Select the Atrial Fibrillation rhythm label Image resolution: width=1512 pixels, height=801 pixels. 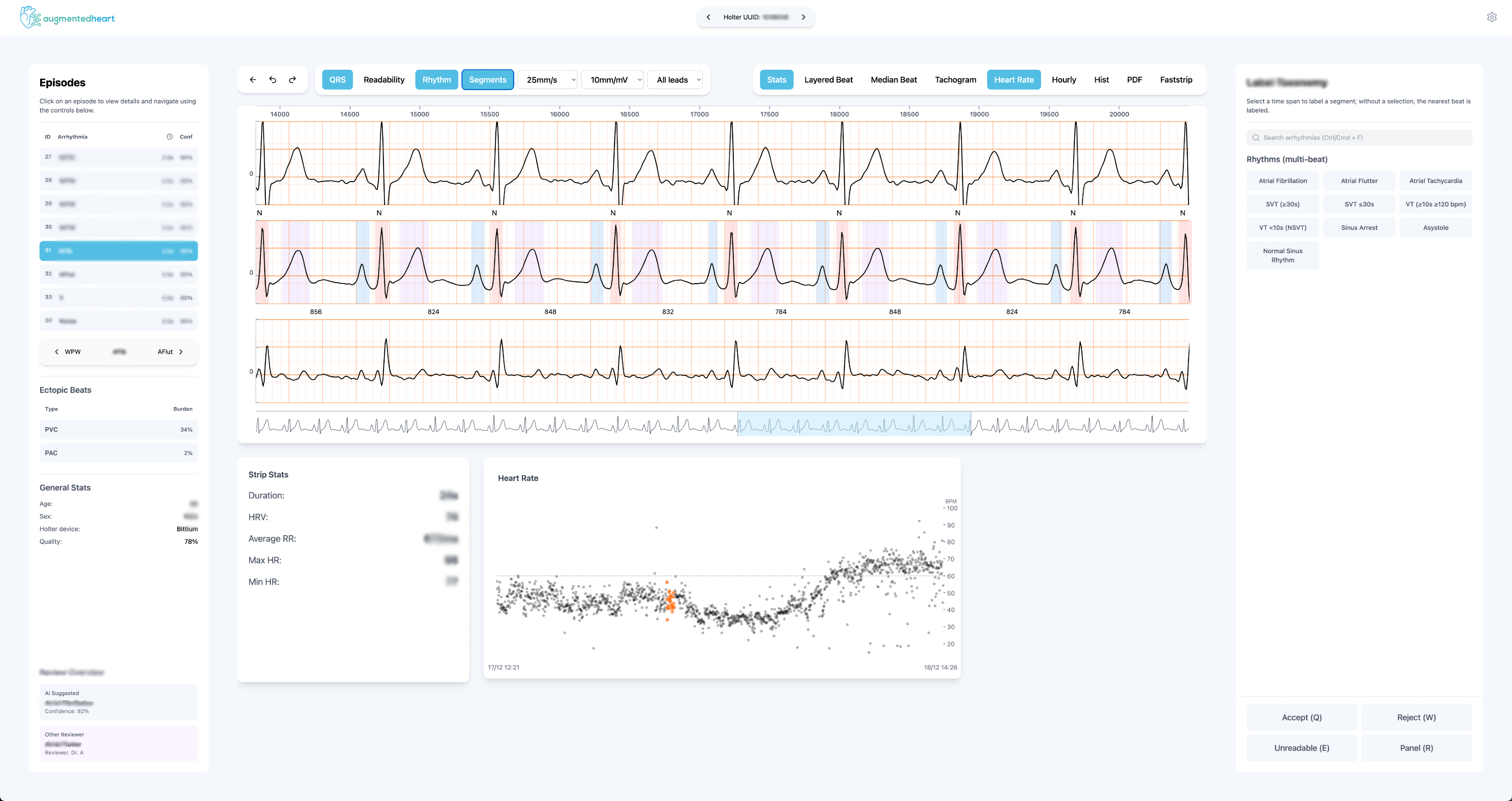1282,180
